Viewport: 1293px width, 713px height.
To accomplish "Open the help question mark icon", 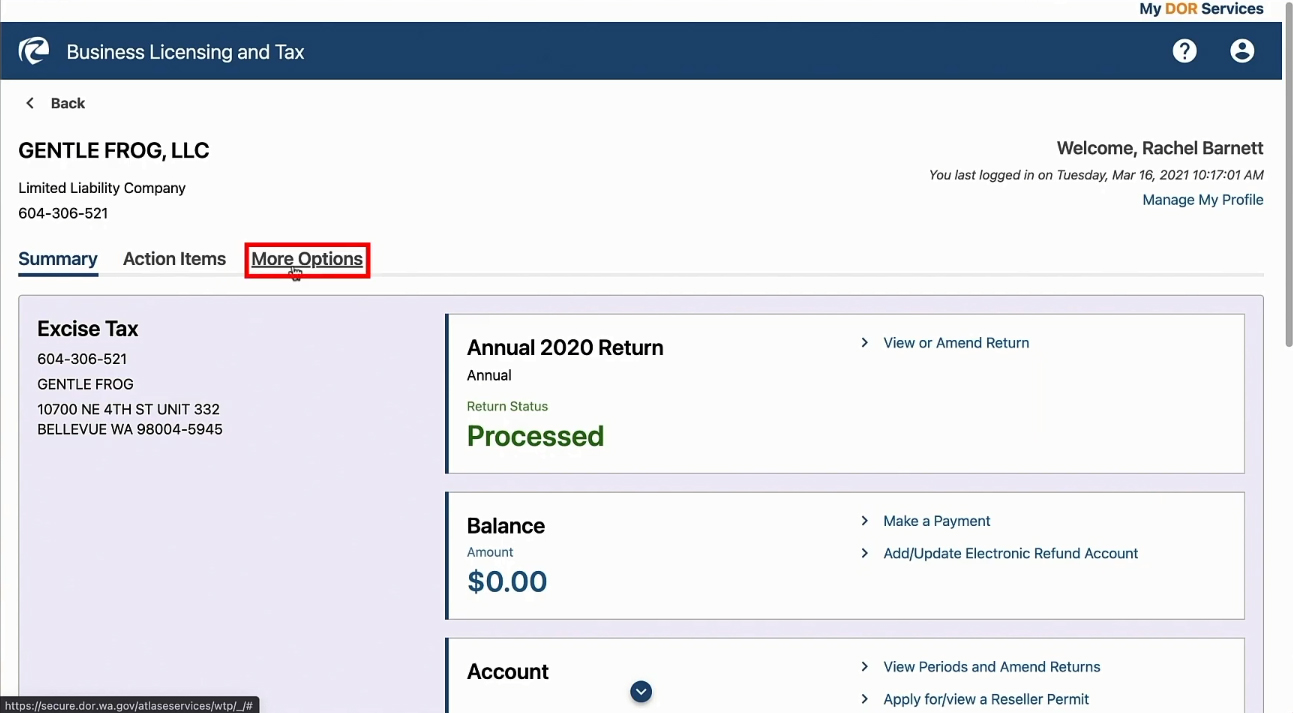I will [x=1184, y=51].
